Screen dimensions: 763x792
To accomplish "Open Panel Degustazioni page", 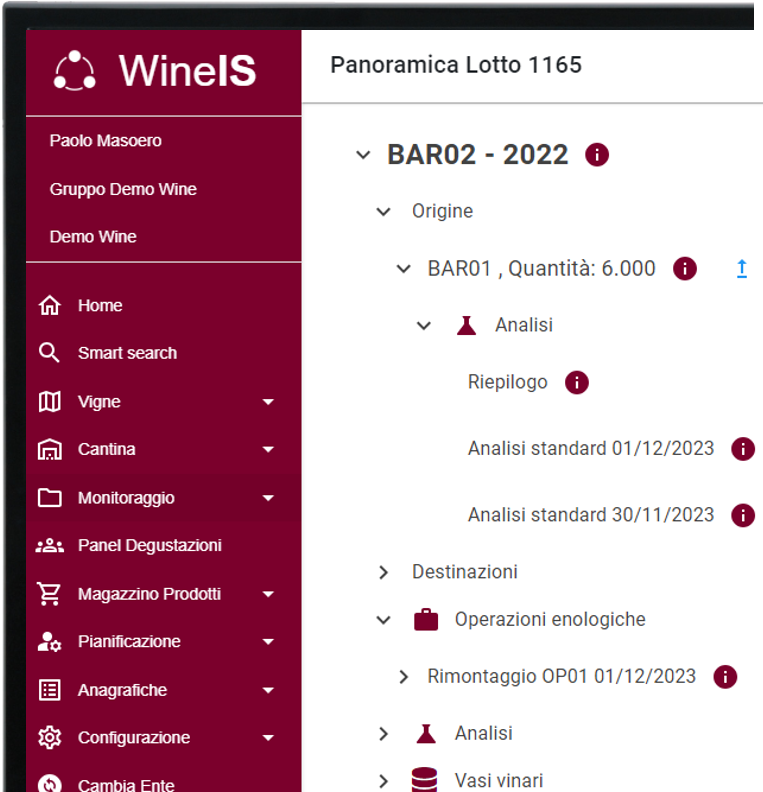I will point(149,545).
